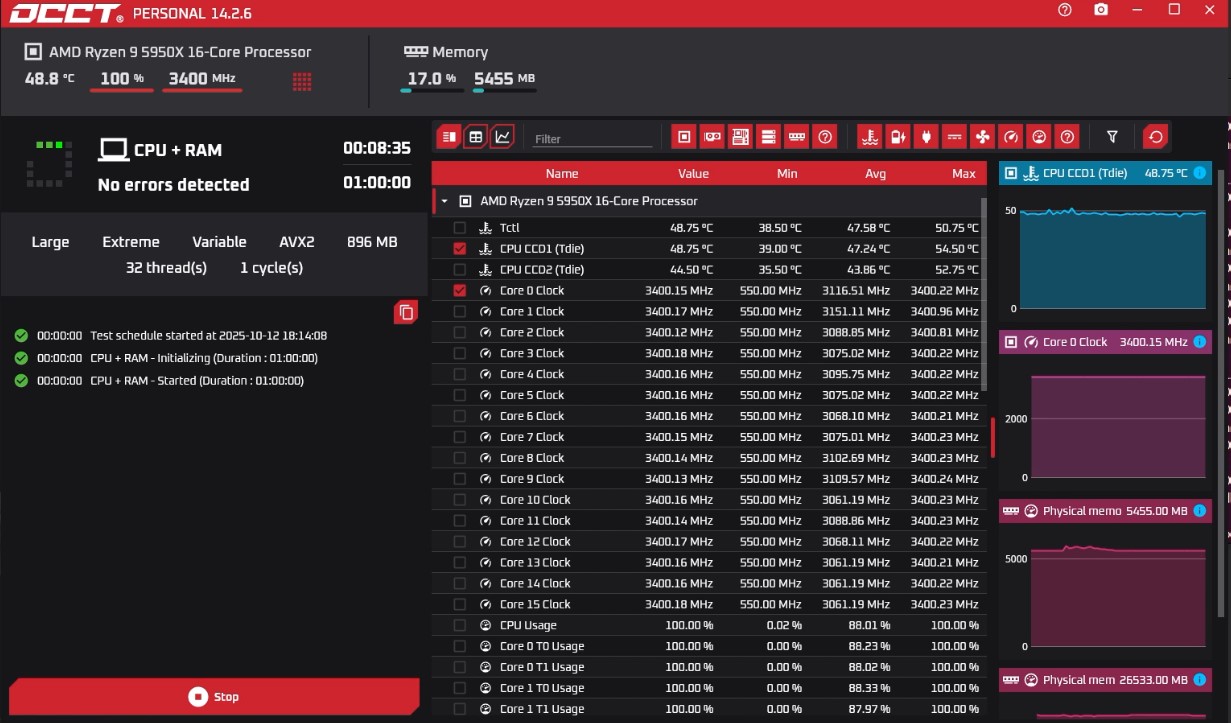Click the CPU + RAM test title

point(177,150)
